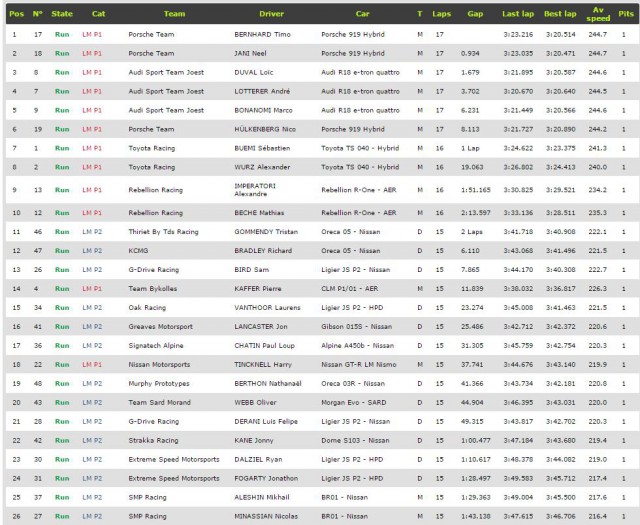Click the State column header
The width and height of the screenshot is (640, 525).
tap(62, 13)
